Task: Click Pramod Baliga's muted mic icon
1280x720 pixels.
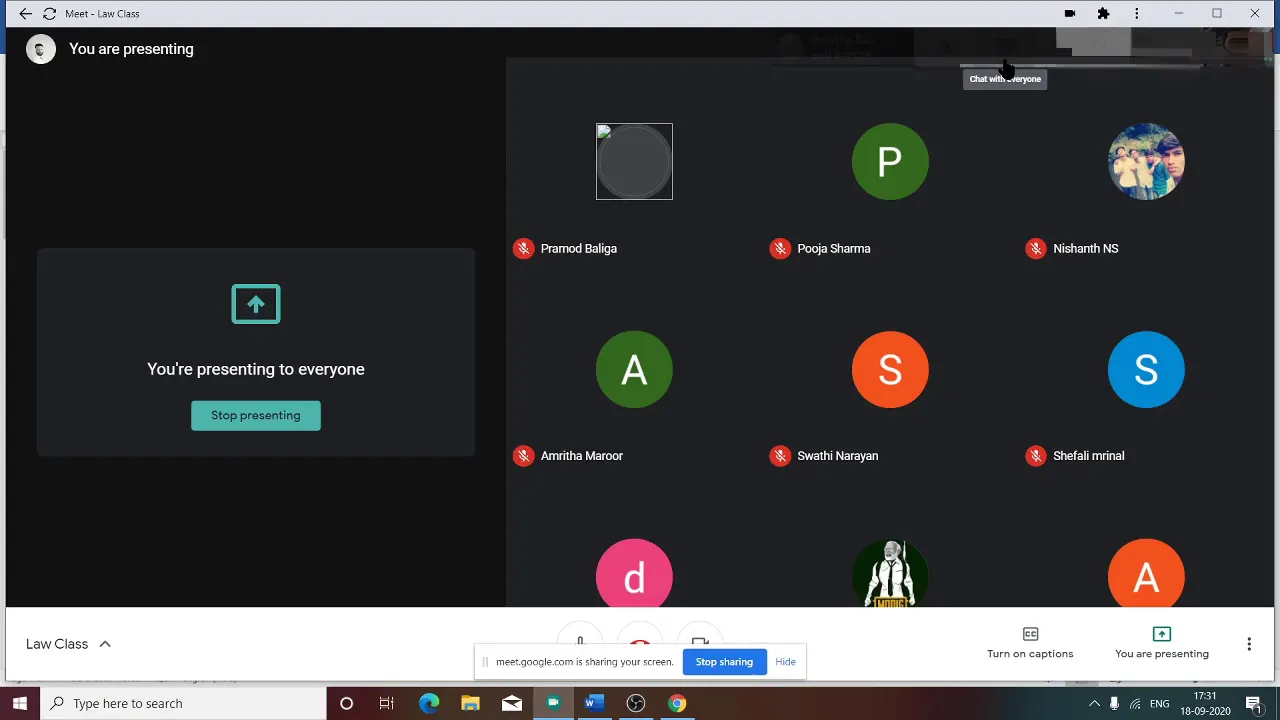Action: point(523,249)
